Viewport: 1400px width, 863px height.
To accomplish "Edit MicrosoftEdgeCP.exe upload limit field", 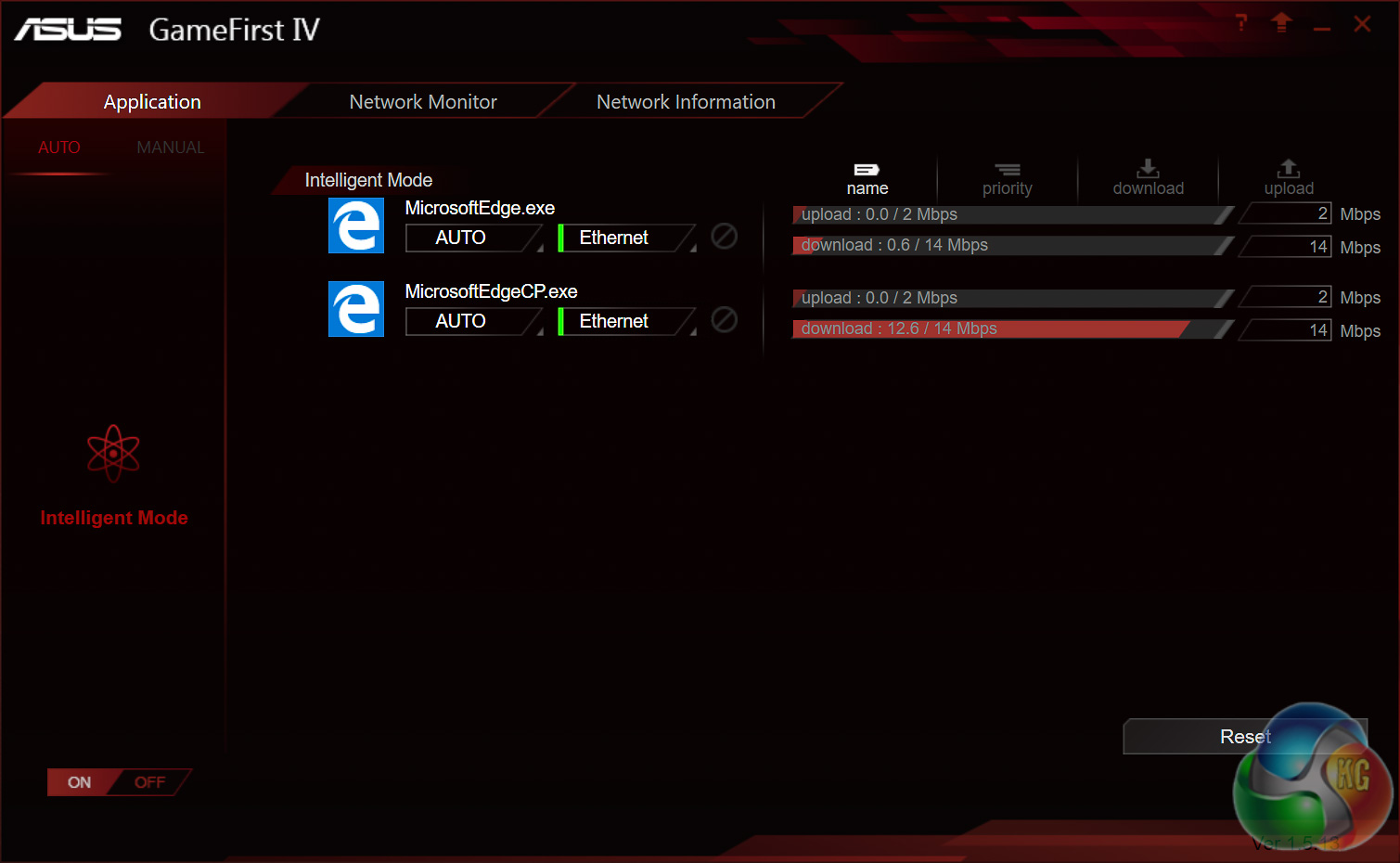I will (1285, 297).
